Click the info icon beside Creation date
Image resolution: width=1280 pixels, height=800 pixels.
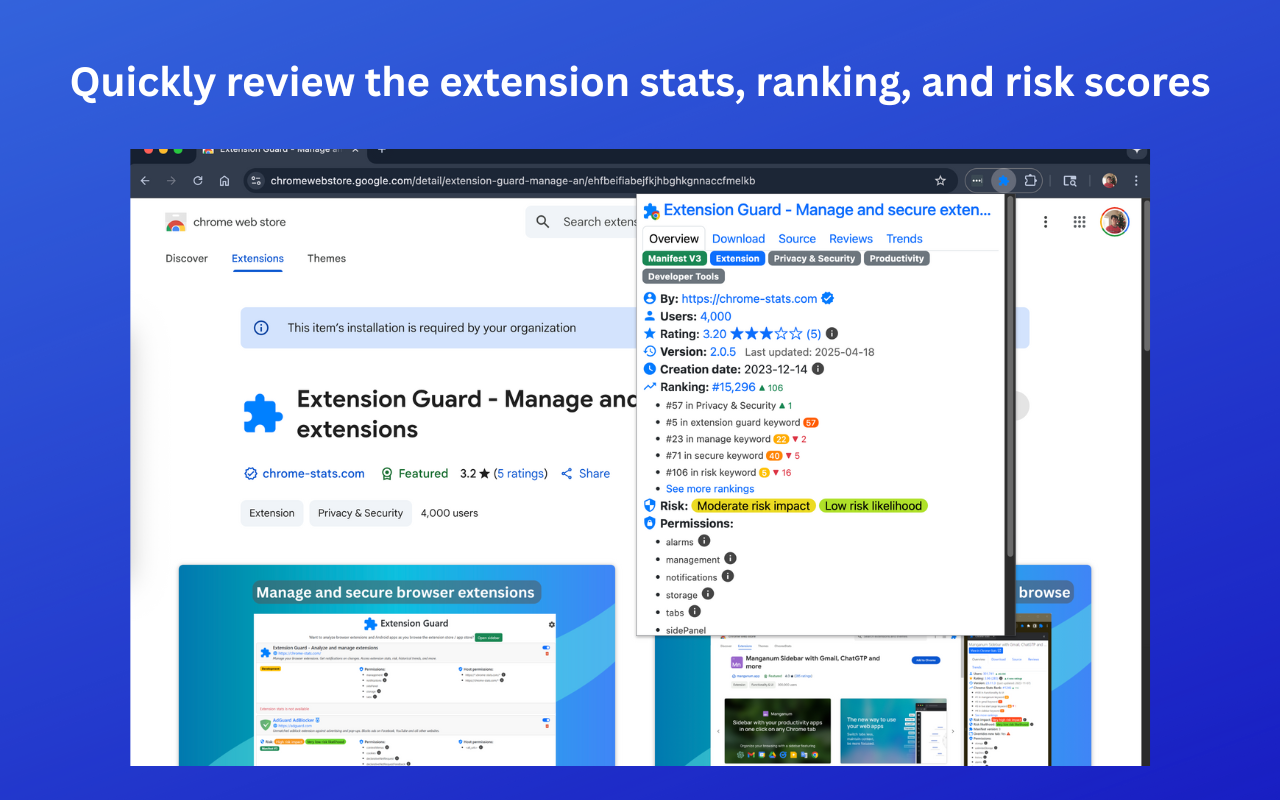click(818, 369)
